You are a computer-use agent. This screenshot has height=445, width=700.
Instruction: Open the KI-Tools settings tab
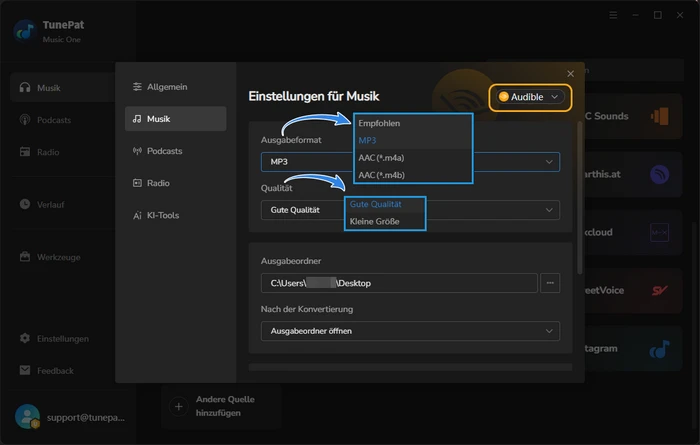(x=175, y=215)
